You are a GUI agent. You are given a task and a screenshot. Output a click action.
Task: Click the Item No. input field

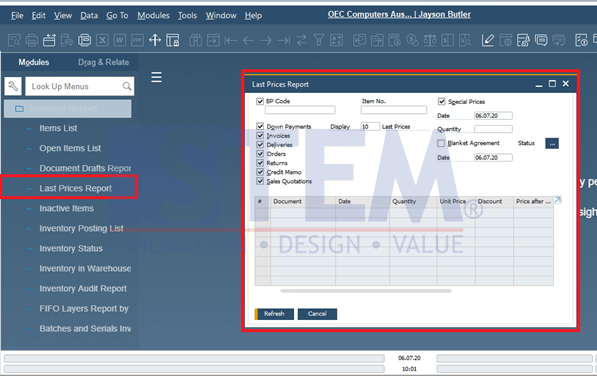(x=394, y=110)
